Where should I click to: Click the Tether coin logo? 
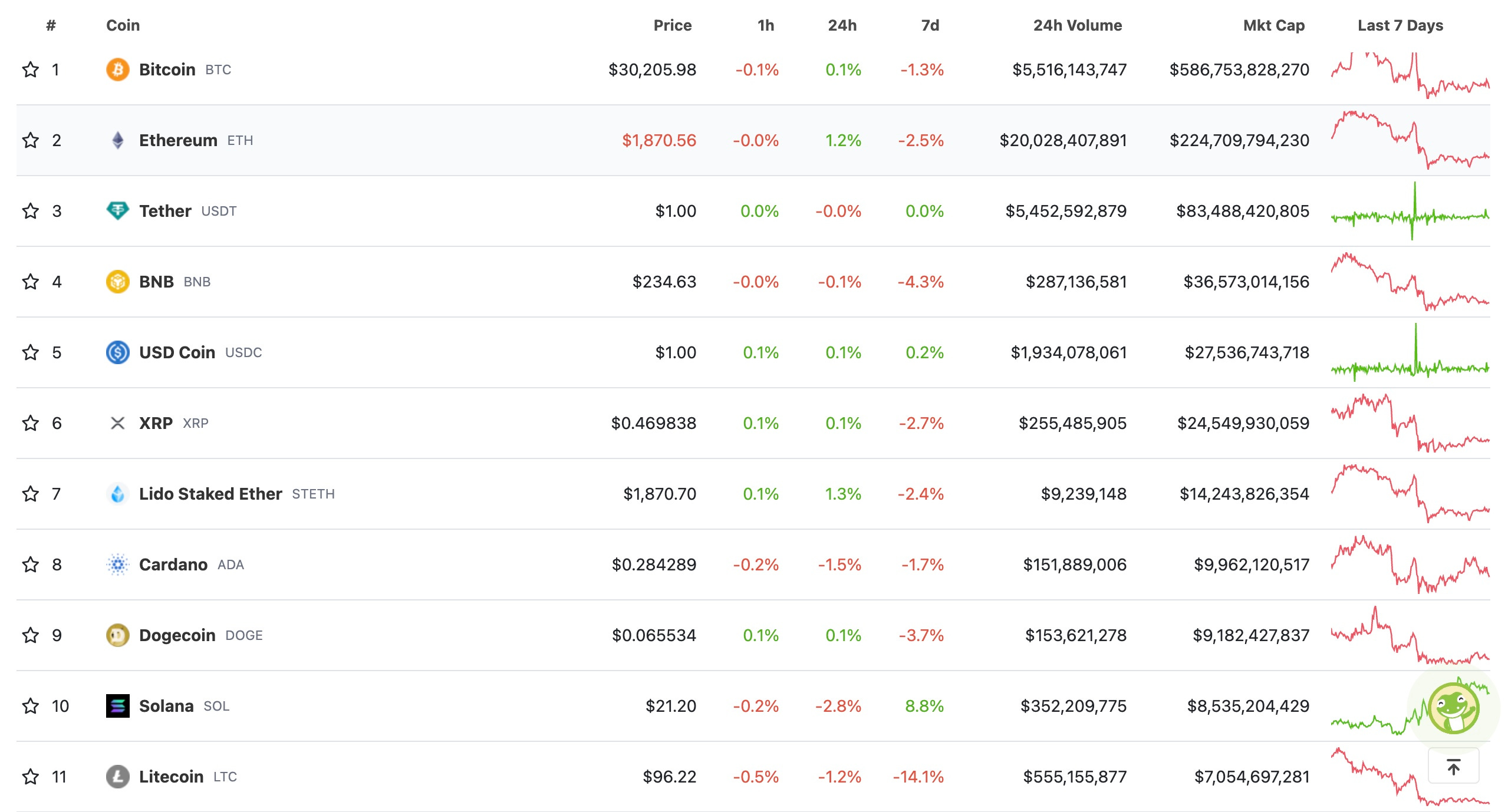coord(117,211)
